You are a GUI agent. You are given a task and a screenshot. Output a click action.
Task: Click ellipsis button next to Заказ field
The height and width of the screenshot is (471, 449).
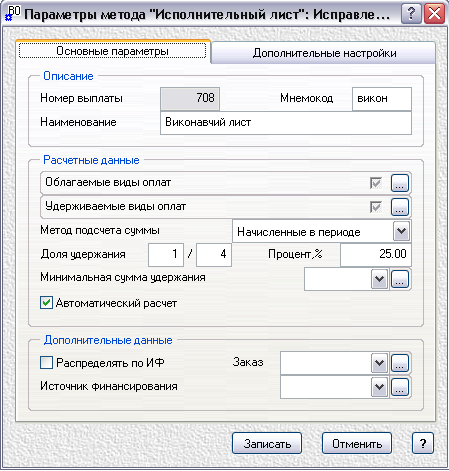click(400, 363)
